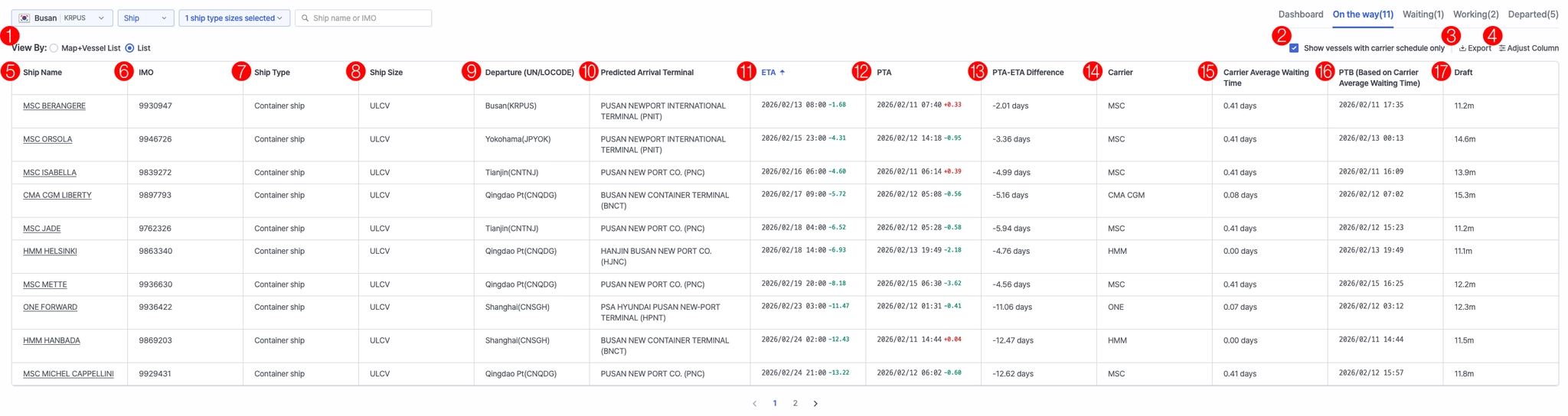Screen dimensions: 1568x416
Task: Click PTA-ETA Difference column header
Action: pos(1028,72)
